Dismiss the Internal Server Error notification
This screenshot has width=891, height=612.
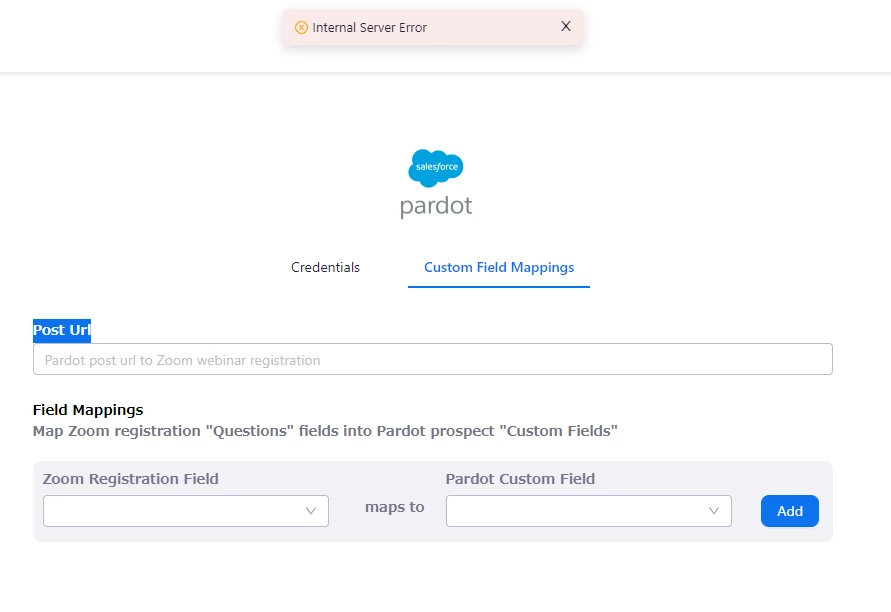click(565, 26)
